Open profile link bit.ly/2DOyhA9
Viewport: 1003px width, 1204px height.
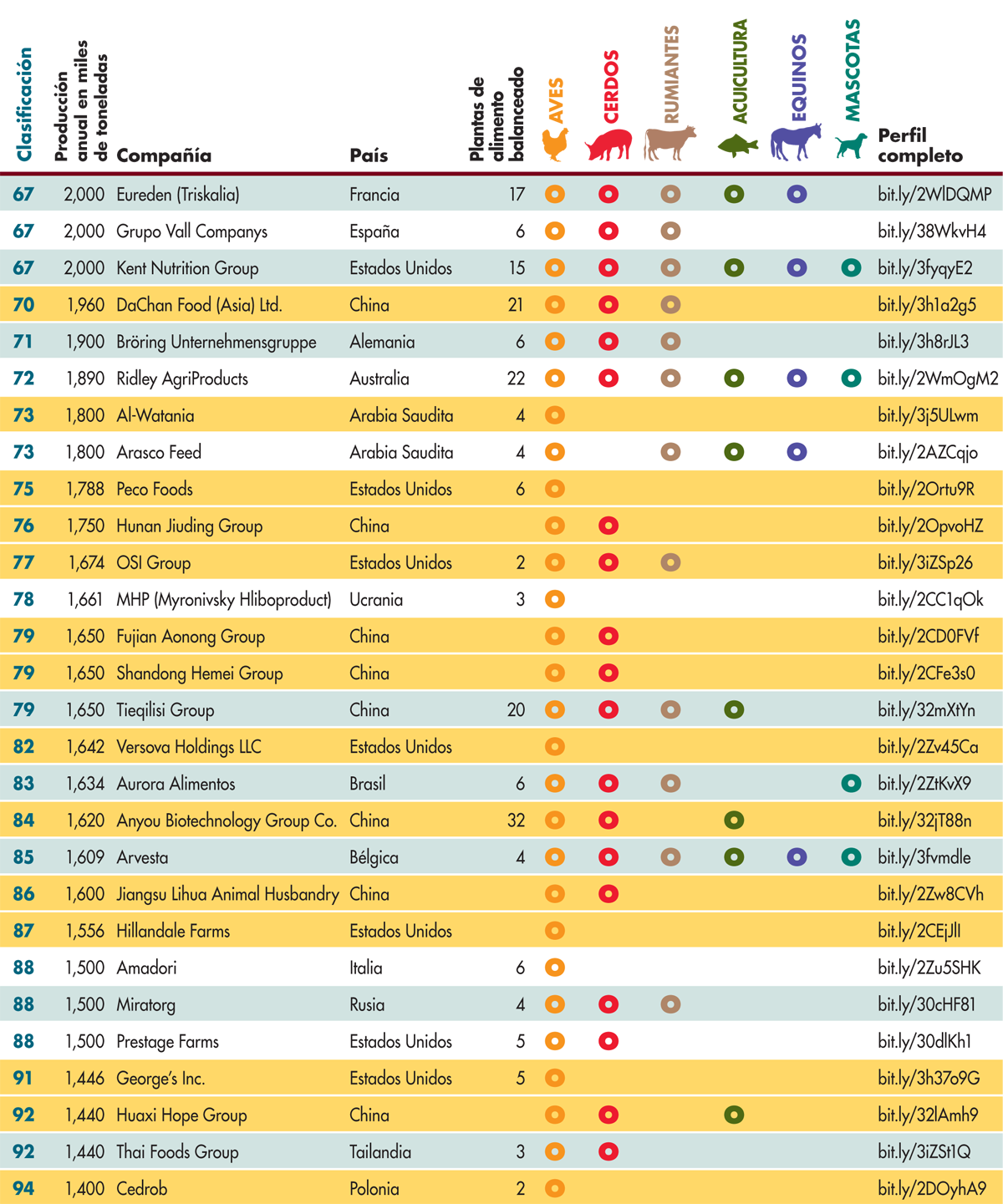(932, 1188)
